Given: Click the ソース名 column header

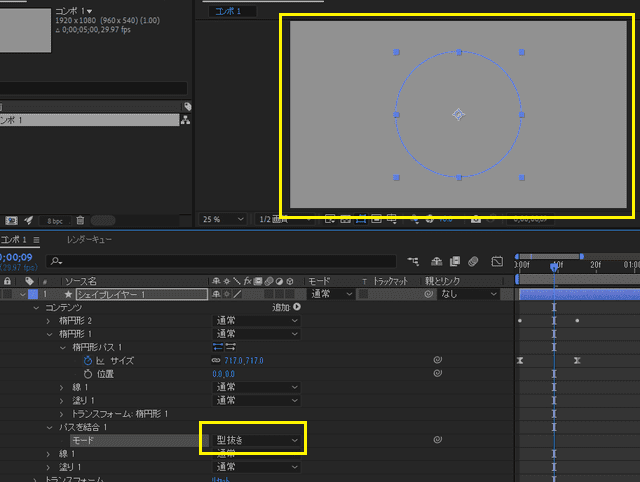Looking at the screenshot, I should tap(80, 281).
